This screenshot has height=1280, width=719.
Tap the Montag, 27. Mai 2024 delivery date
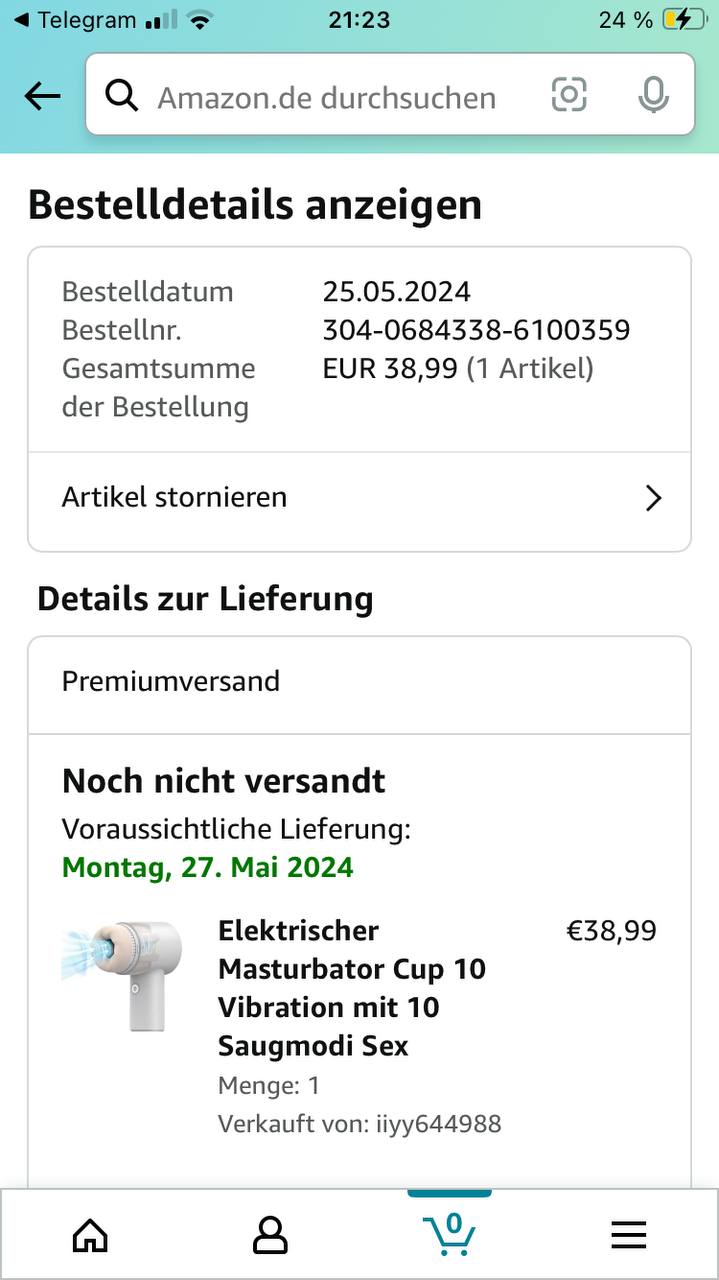point(208,867)
